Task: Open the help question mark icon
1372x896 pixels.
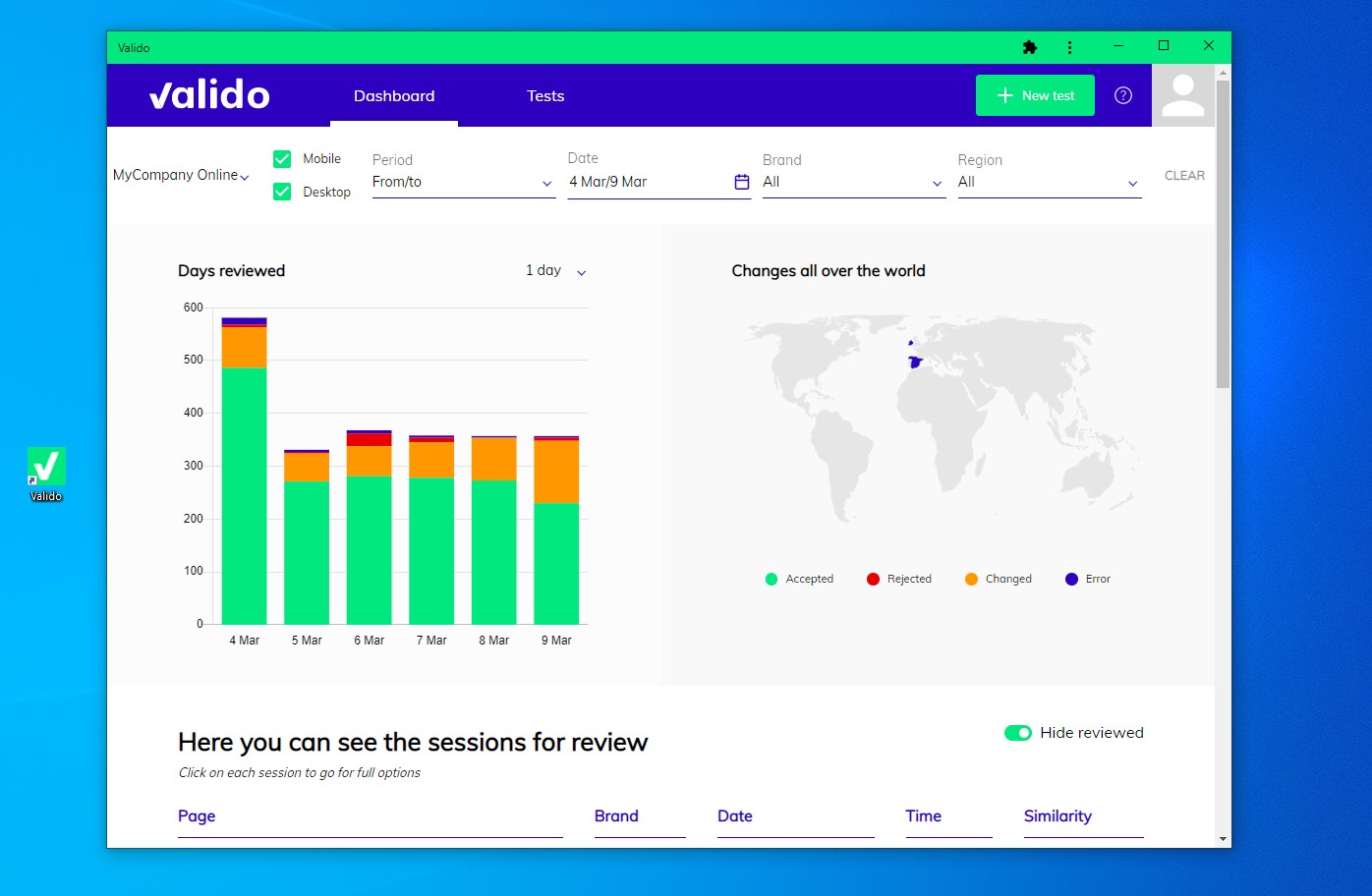Action: 1123,95
